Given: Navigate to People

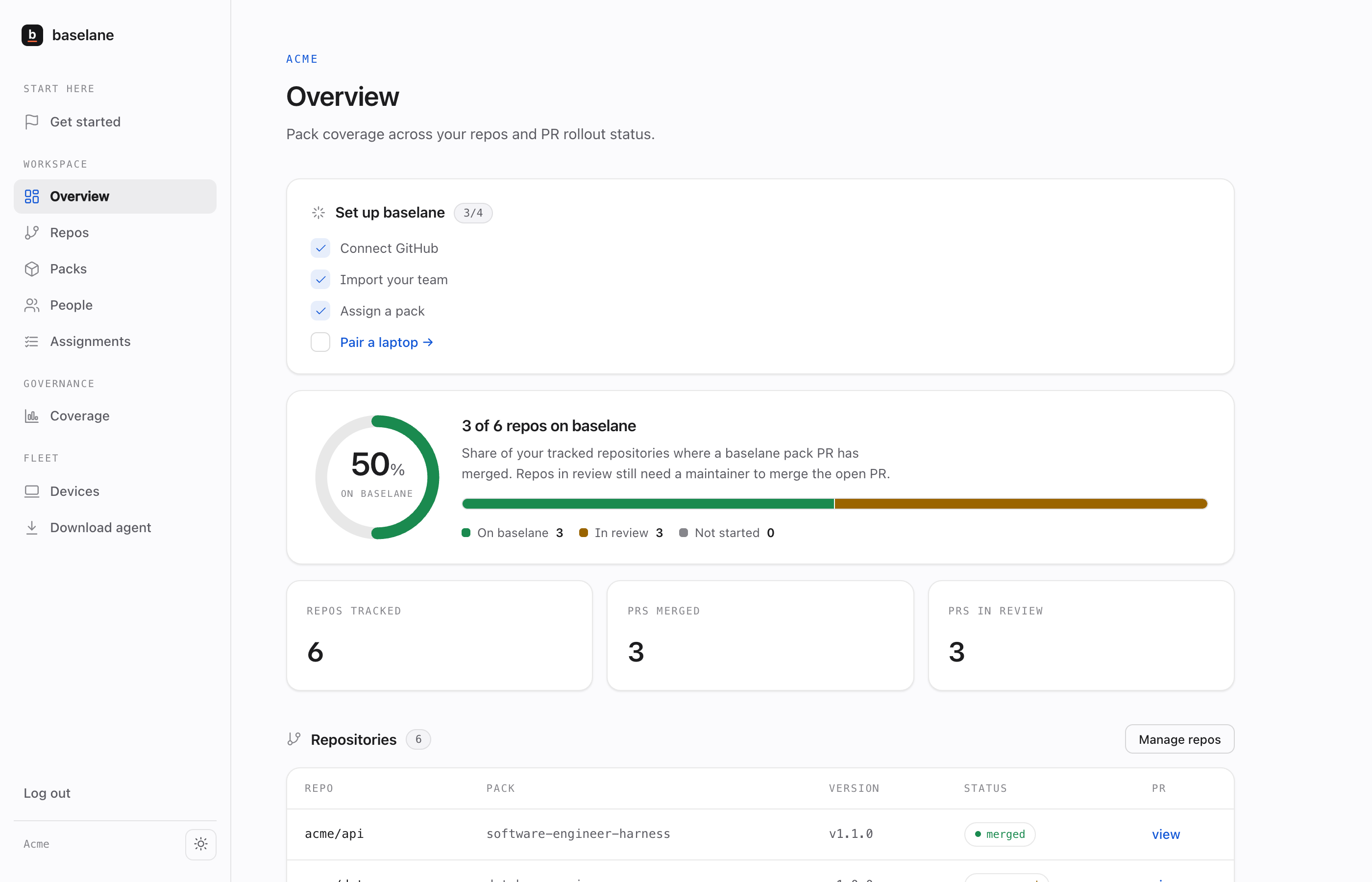Looking at the screenshot, I should click(115, 305).
